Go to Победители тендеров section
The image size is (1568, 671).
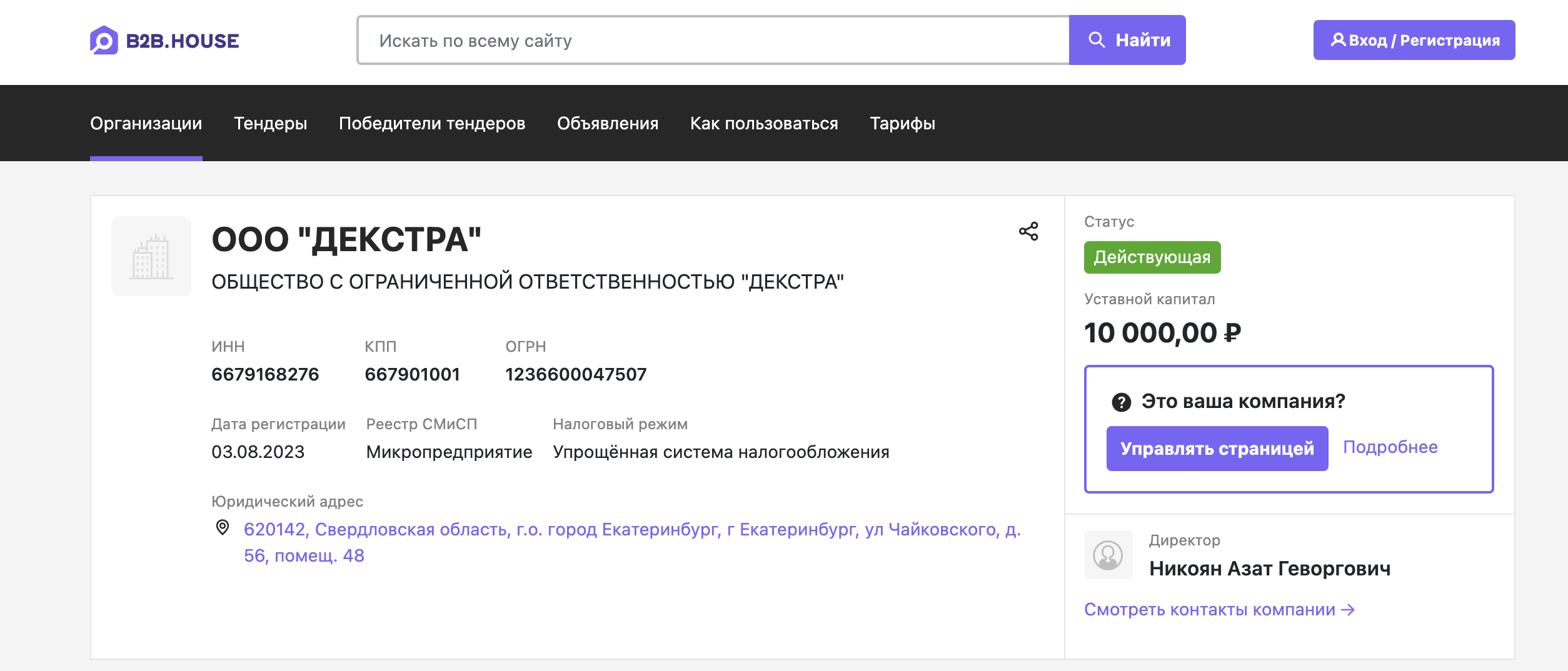pyautogui.click(x=431, y=124)
